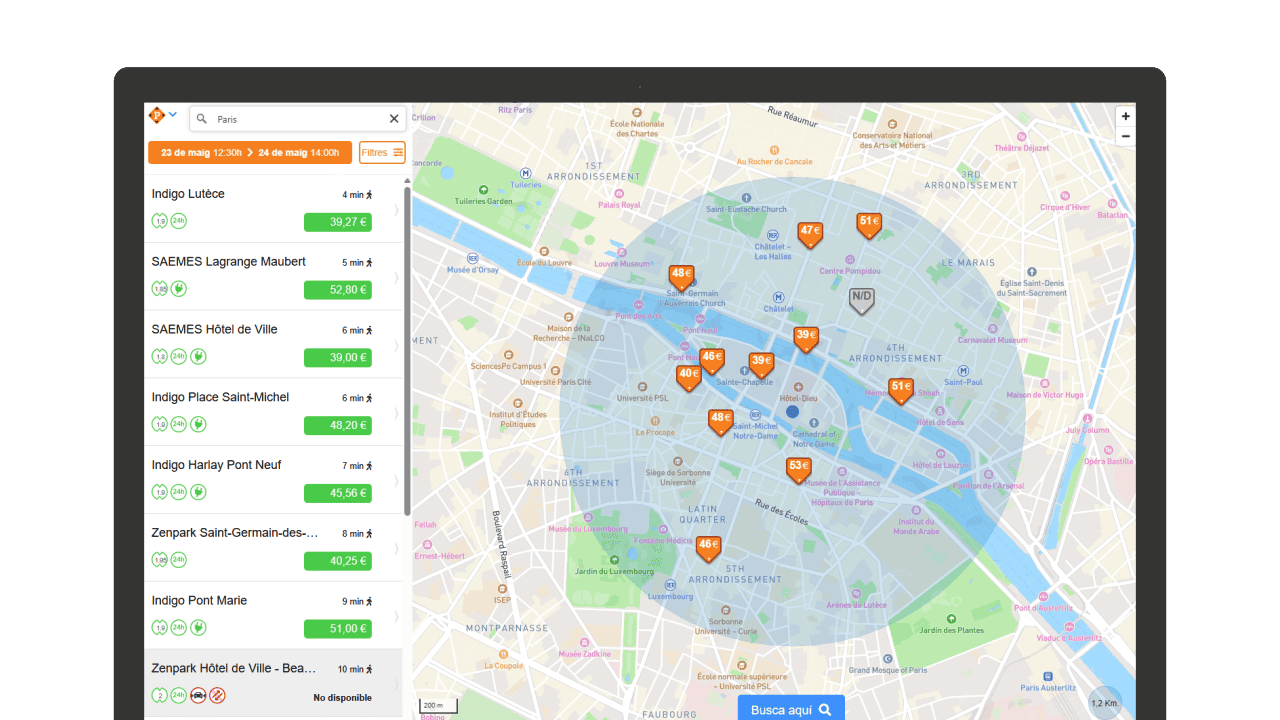1280x720 pixels.
Task: Open the date range 23 de maig selector
Action: click(250, 153)
